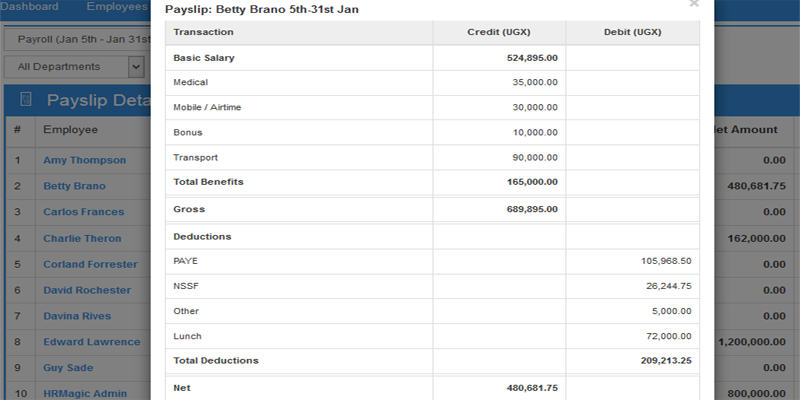The width and height of the screenshot is (800, 400).
Task: Click the Total Deductions row amount
Action: click(x=666, y=361)
